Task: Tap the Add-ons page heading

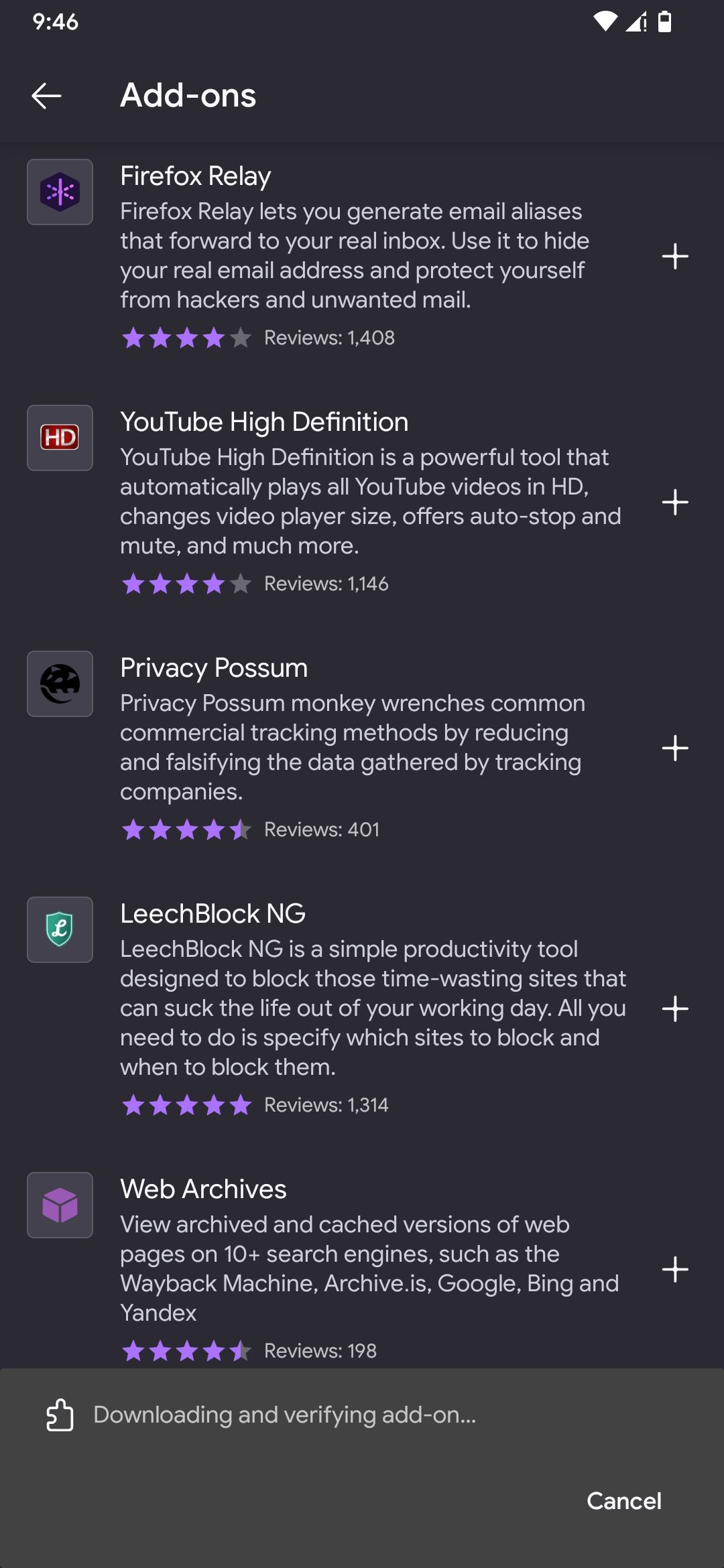Action: (188, 96)
